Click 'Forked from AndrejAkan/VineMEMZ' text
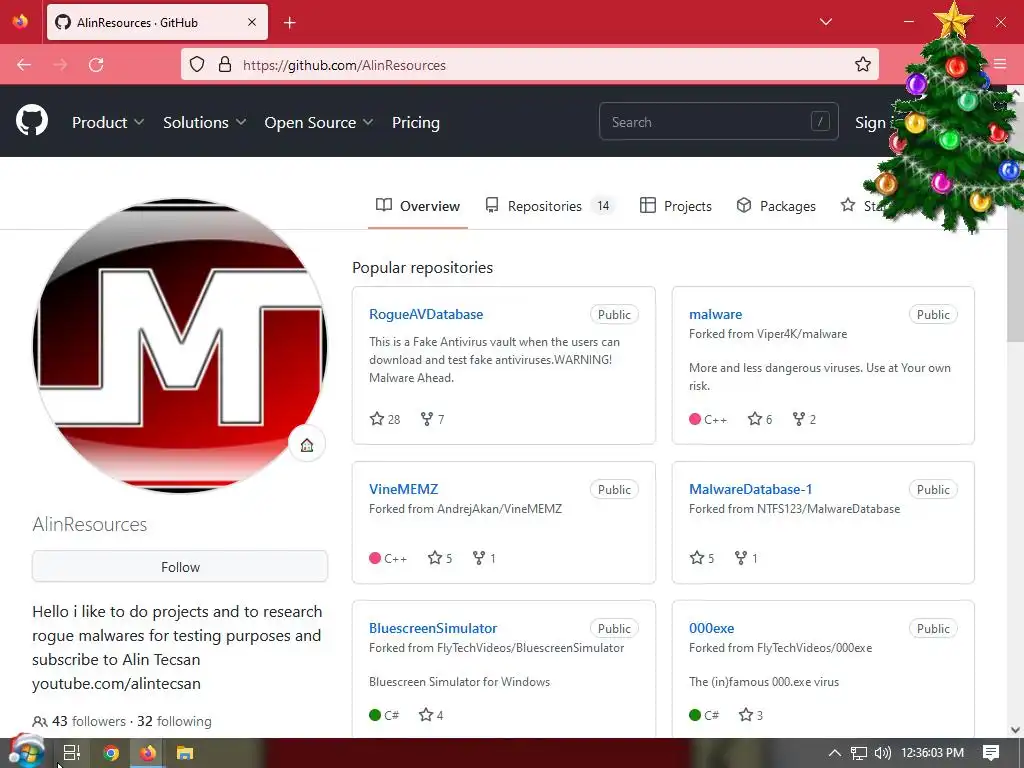Screen dimensions: 1024x768 [465, 509]
